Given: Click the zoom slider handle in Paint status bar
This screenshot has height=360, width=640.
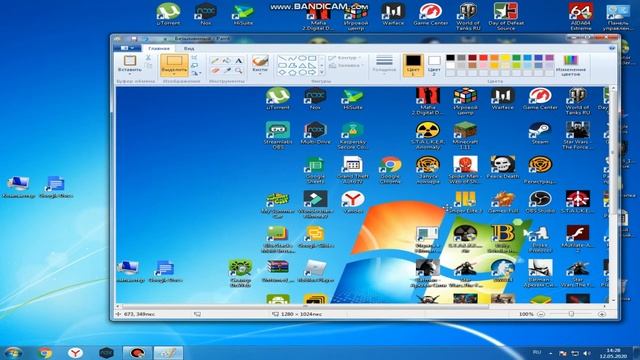Looking at the screenshot, I should [571, 314].
